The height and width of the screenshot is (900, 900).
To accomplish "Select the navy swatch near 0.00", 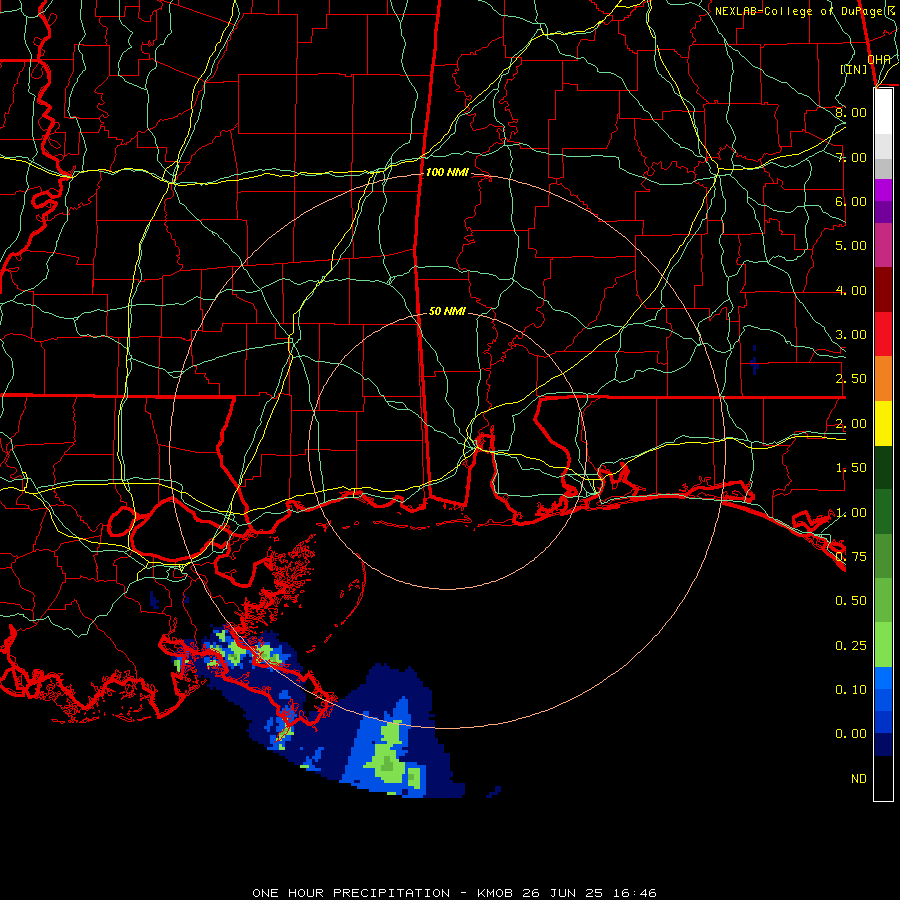I will pos(883,744).
